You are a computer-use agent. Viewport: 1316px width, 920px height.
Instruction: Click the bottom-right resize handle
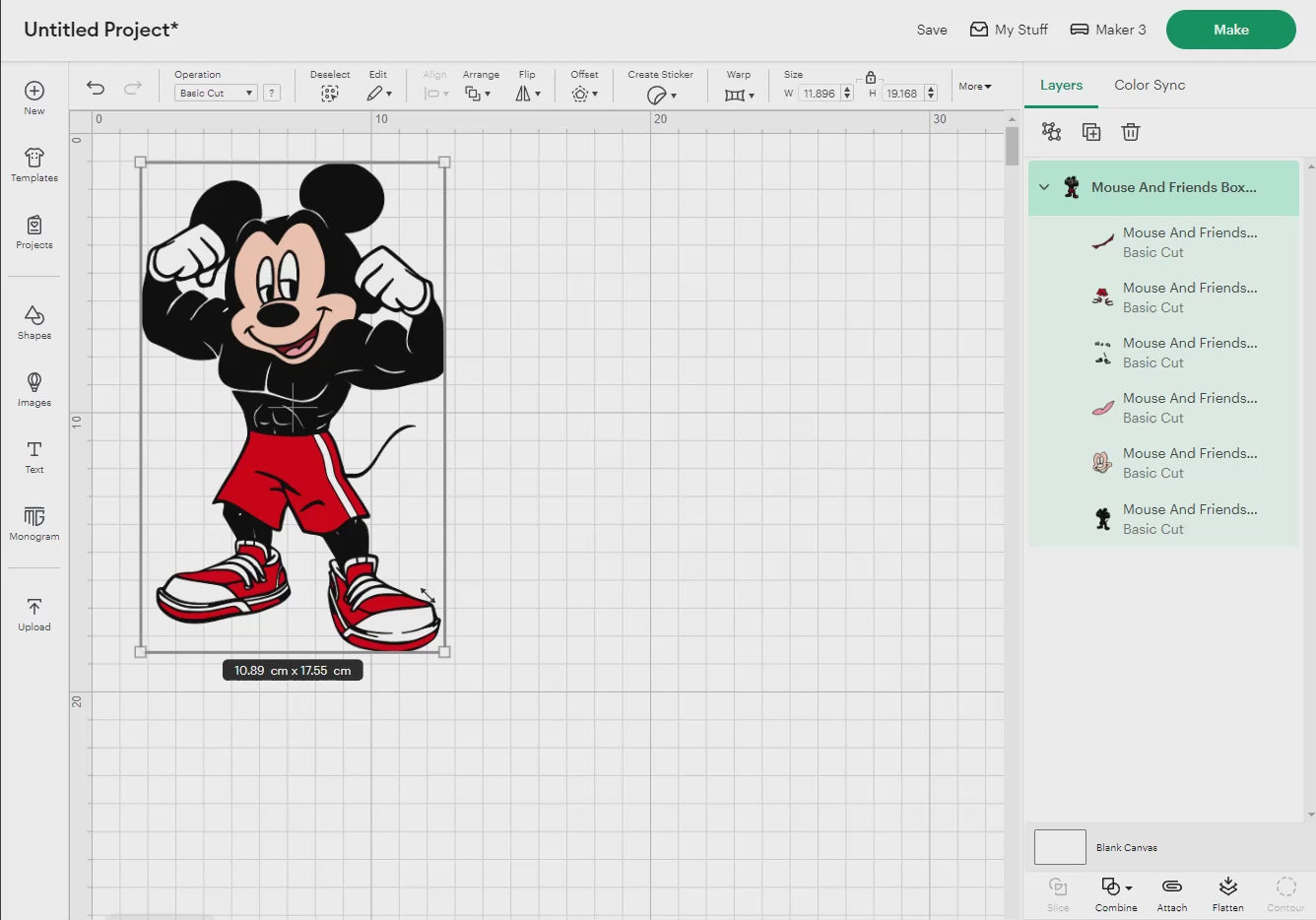tap(444, 651)
